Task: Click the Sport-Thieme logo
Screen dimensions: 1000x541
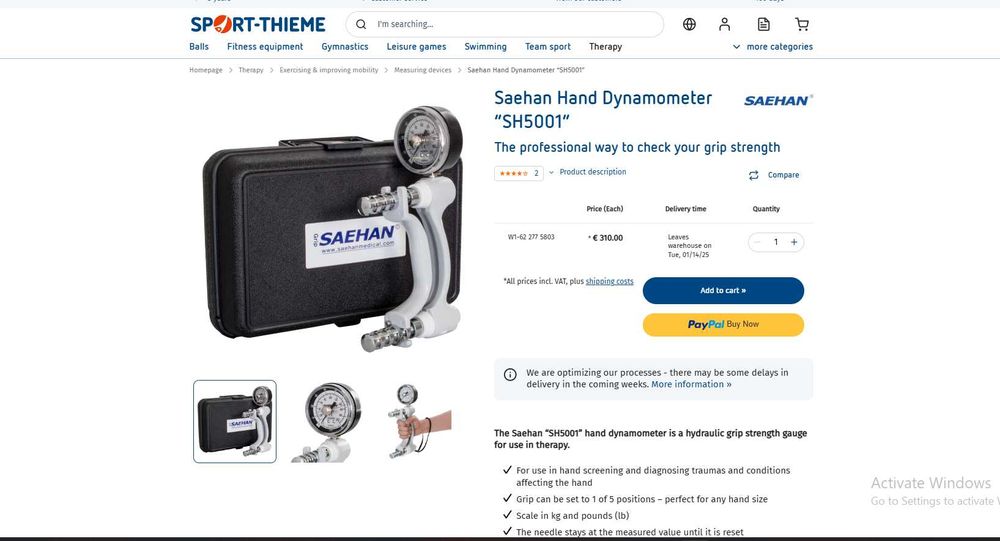Action: [258, 24]
